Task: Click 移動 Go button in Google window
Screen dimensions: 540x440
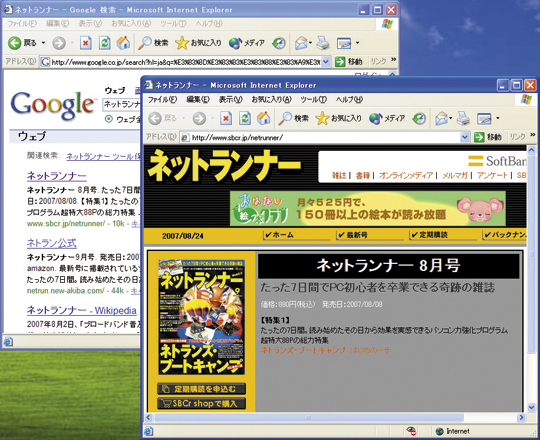Action: click(349, 62)
